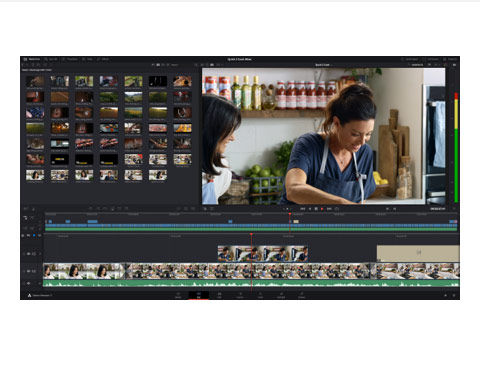The height and width of the screenshot is (380, 480).
Task: Open the viewer options icon at far top right
Action: [454, 65]
